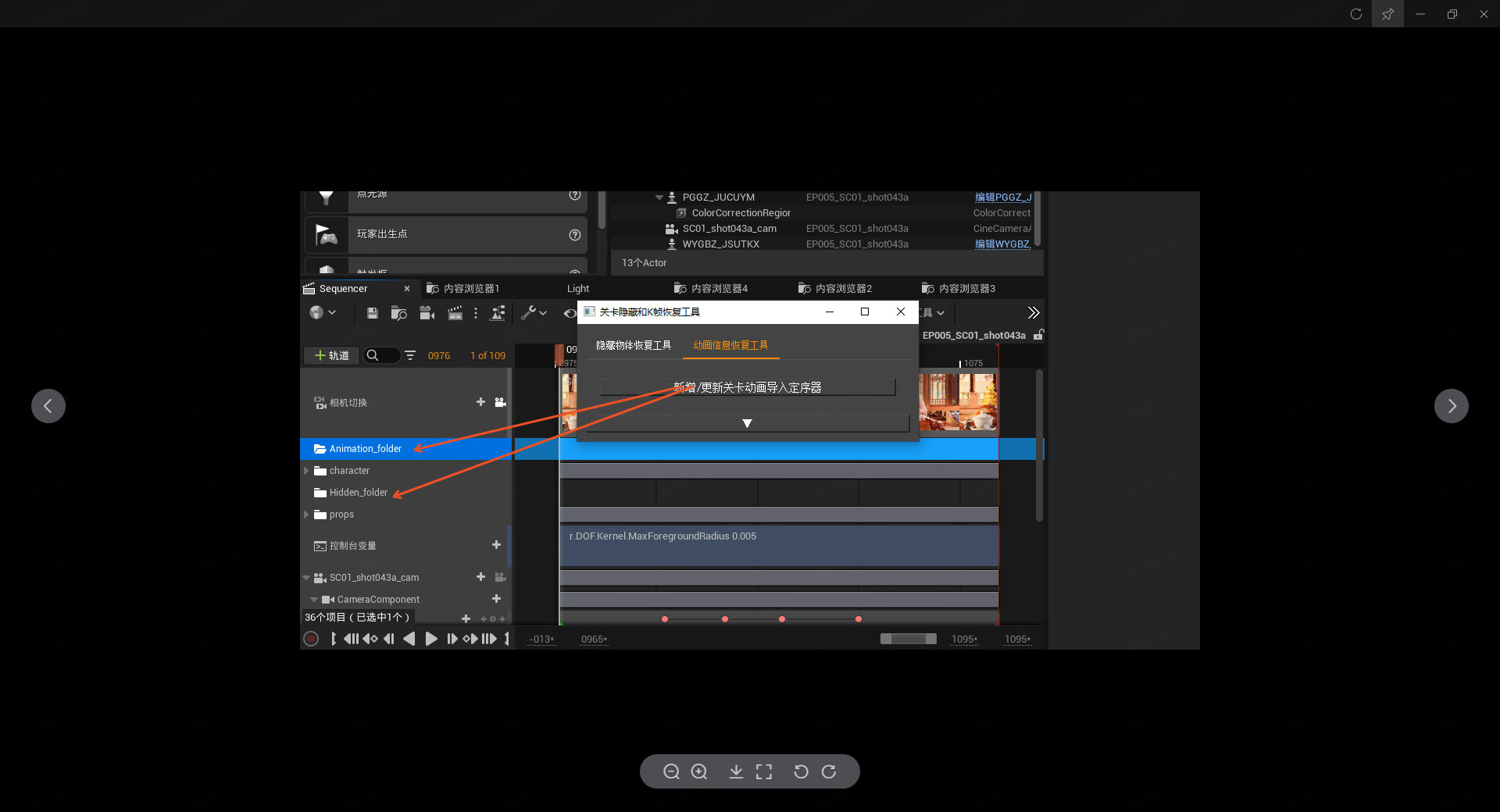Viewport: 1500px width, 812px height.
Task: Collapse the SC01_shot043a_cam track
Action: (306, 578)
